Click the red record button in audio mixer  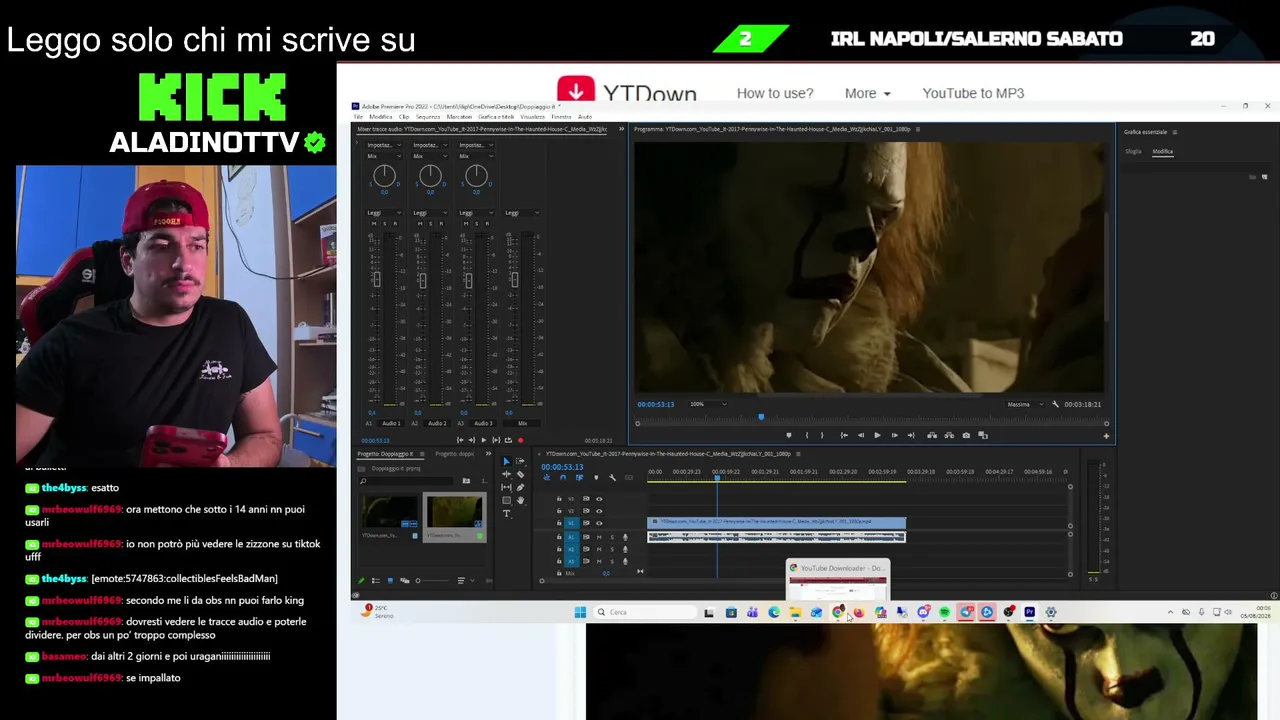tap(520, 440)
